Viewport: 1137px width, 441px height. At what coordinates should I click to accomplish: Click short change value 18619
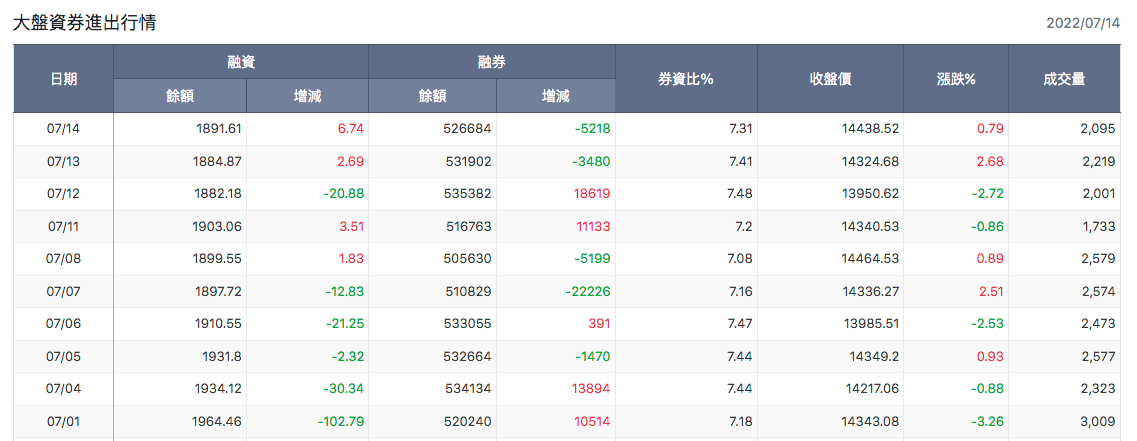coord(593,194)
